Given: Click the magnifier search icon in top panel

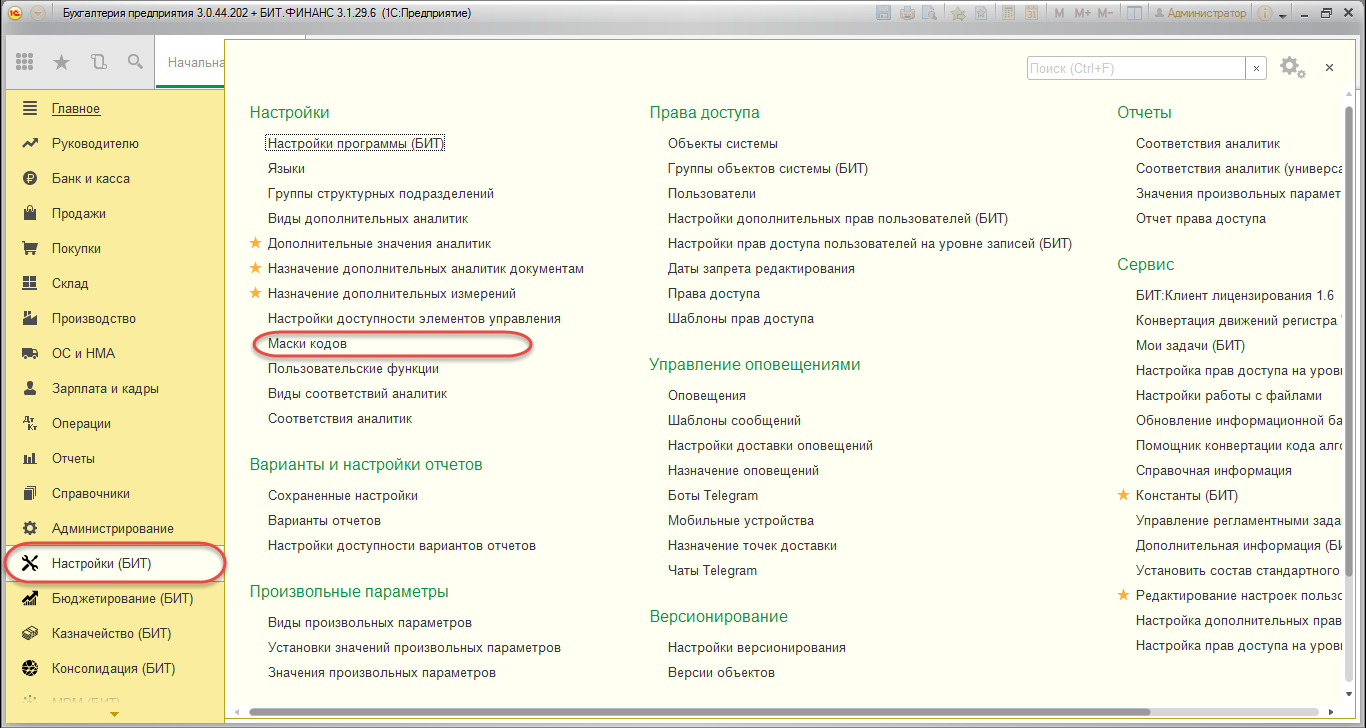Looking at the screenshot, I should 135,62.
